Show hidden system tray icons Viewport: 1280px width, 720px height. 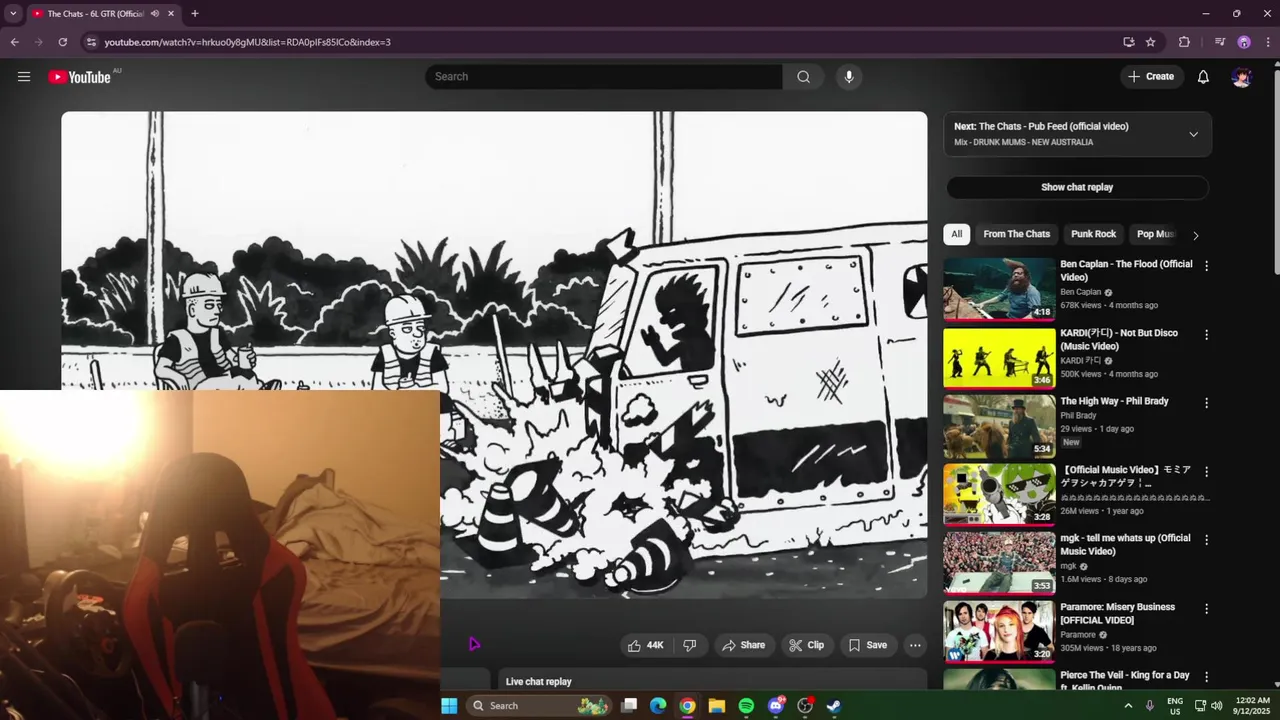(1129, 706)
